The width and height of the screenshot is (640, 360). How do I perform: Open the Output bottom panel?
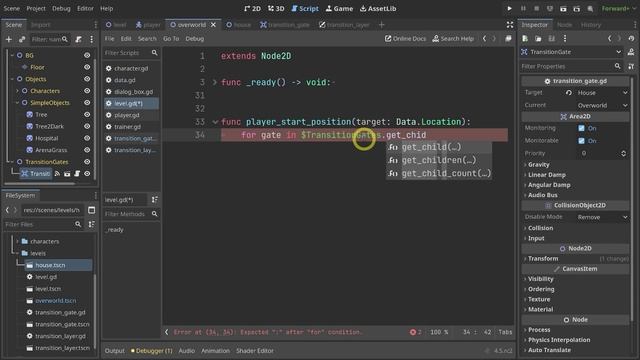tap(114, 351)
